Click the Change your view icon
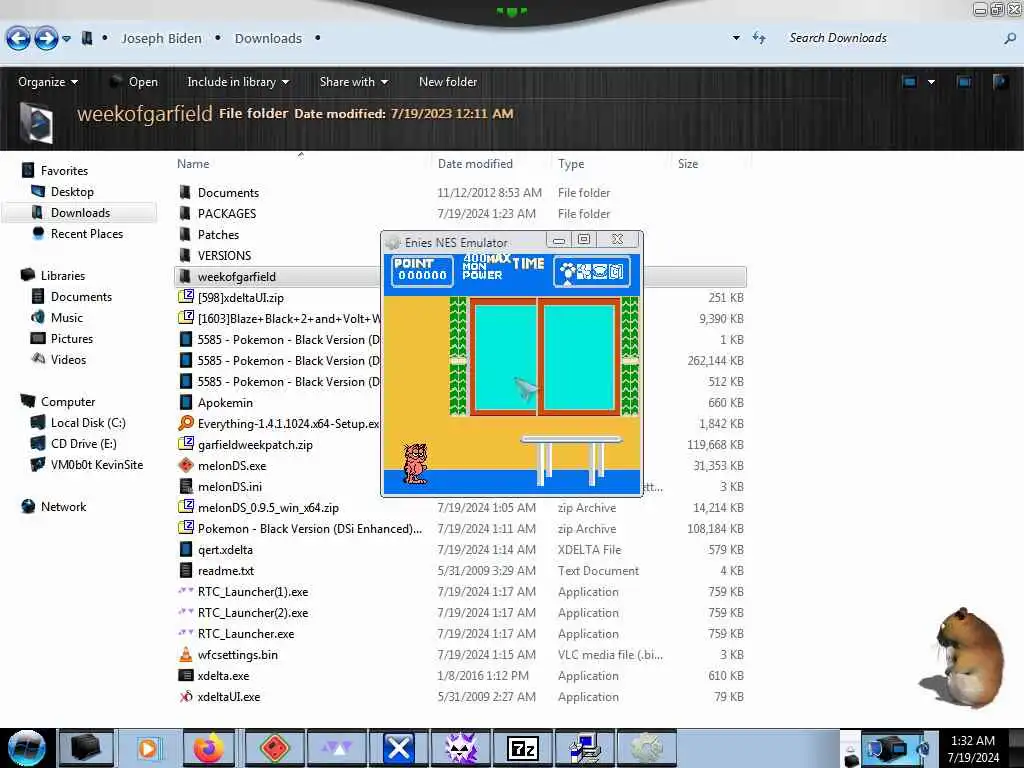1024x768 pixels. click(x=909, y=82)
